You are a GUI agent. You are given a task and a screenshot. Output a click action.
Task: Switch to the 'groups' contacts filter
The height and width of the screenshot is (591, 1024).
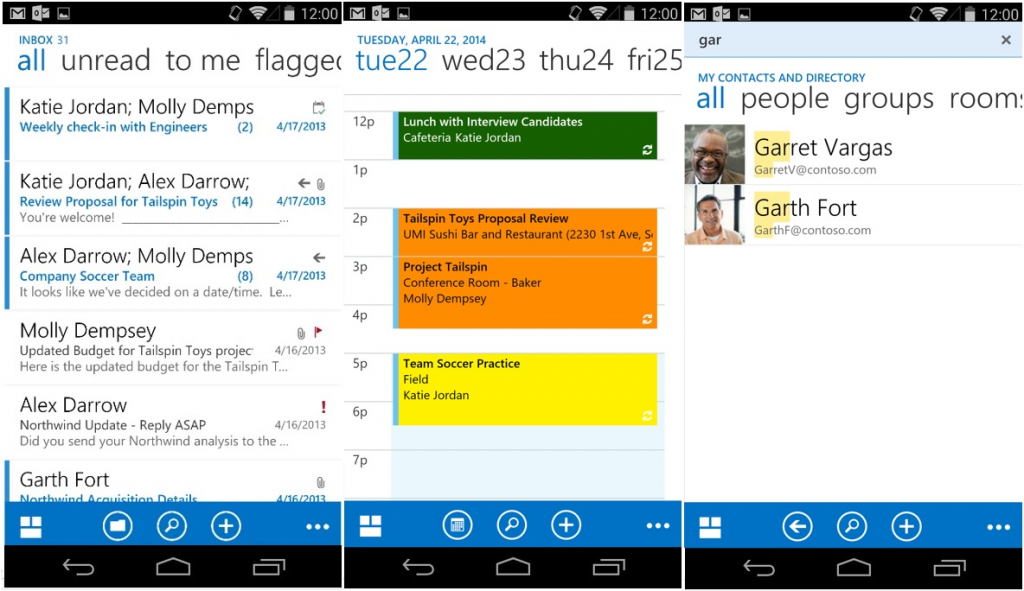click(x=889, y=101)
